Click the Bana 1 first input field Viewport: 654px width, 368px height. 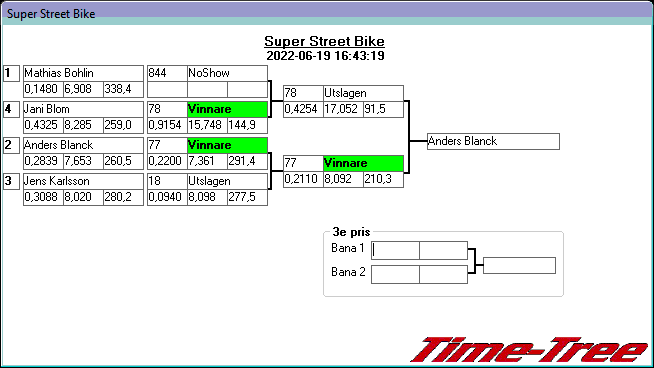pyautogui.click(x=395, y=250)
